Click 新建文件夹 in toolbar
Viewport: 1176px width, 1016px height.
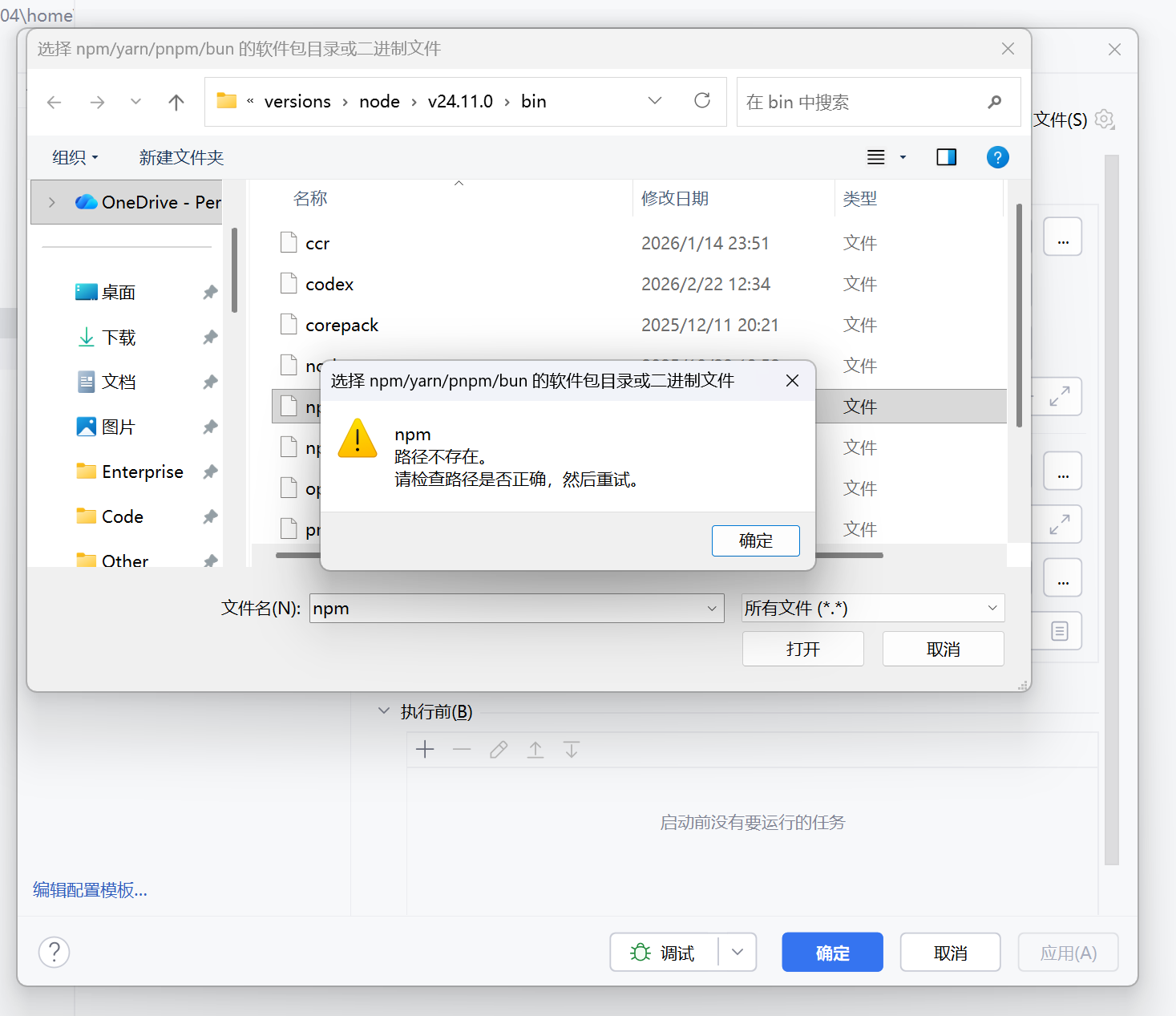[181, 157]
